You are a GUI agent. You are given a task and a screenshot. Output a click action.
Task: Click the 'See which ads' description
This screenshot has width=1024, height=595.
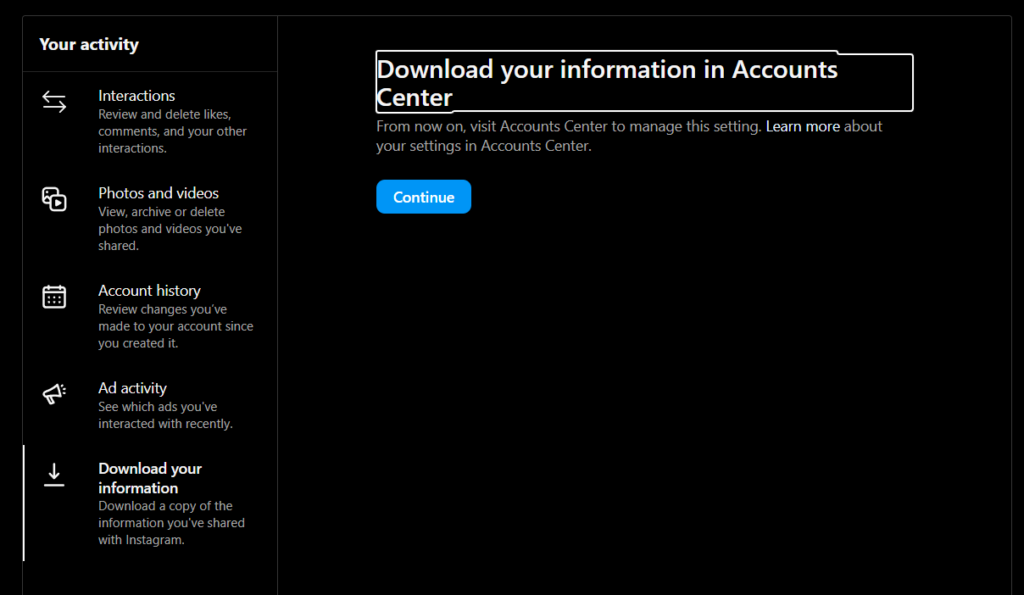pos(165,415)
